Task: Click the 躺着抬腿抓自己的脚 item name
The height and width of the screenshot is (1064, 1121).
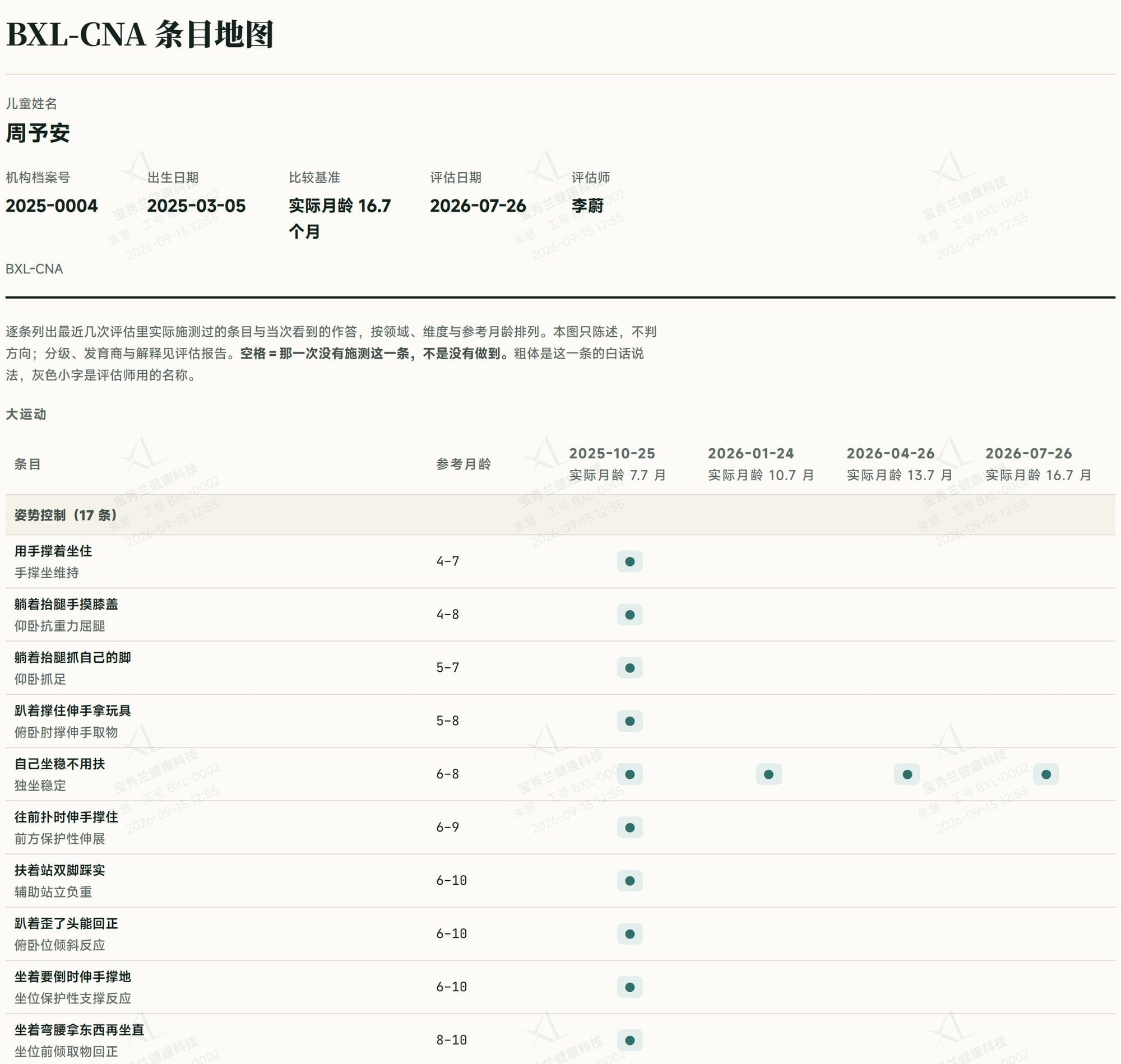Action: tap(73, 657)
